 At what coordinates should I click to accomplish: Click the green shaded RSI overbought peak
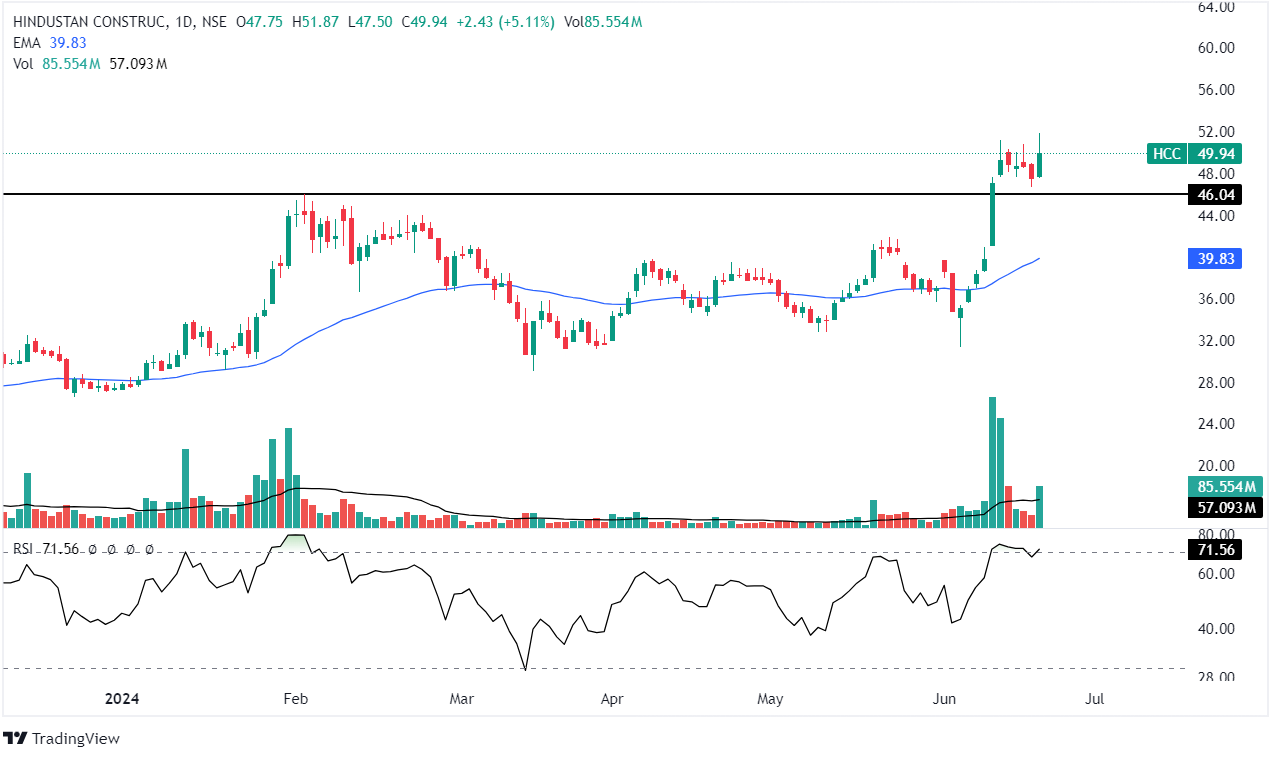click(x=295, y=541)
